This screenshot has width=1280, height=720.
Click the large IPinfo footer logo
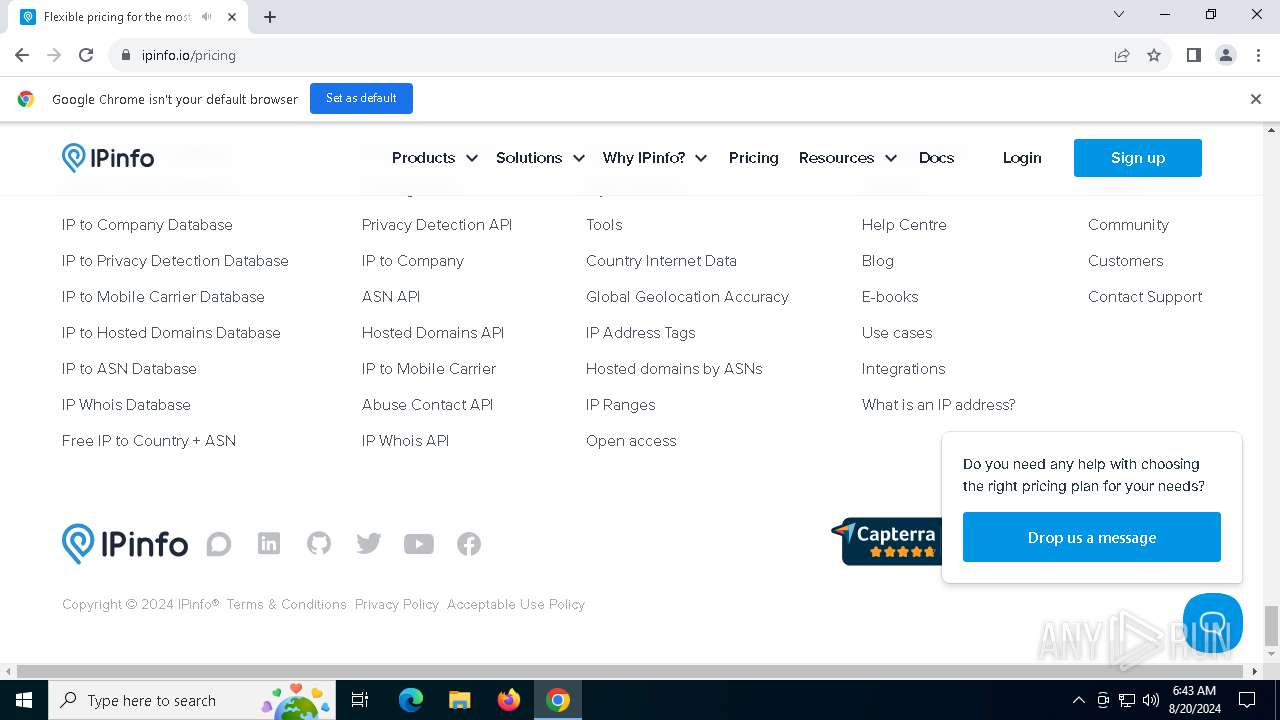click(125, 544)
